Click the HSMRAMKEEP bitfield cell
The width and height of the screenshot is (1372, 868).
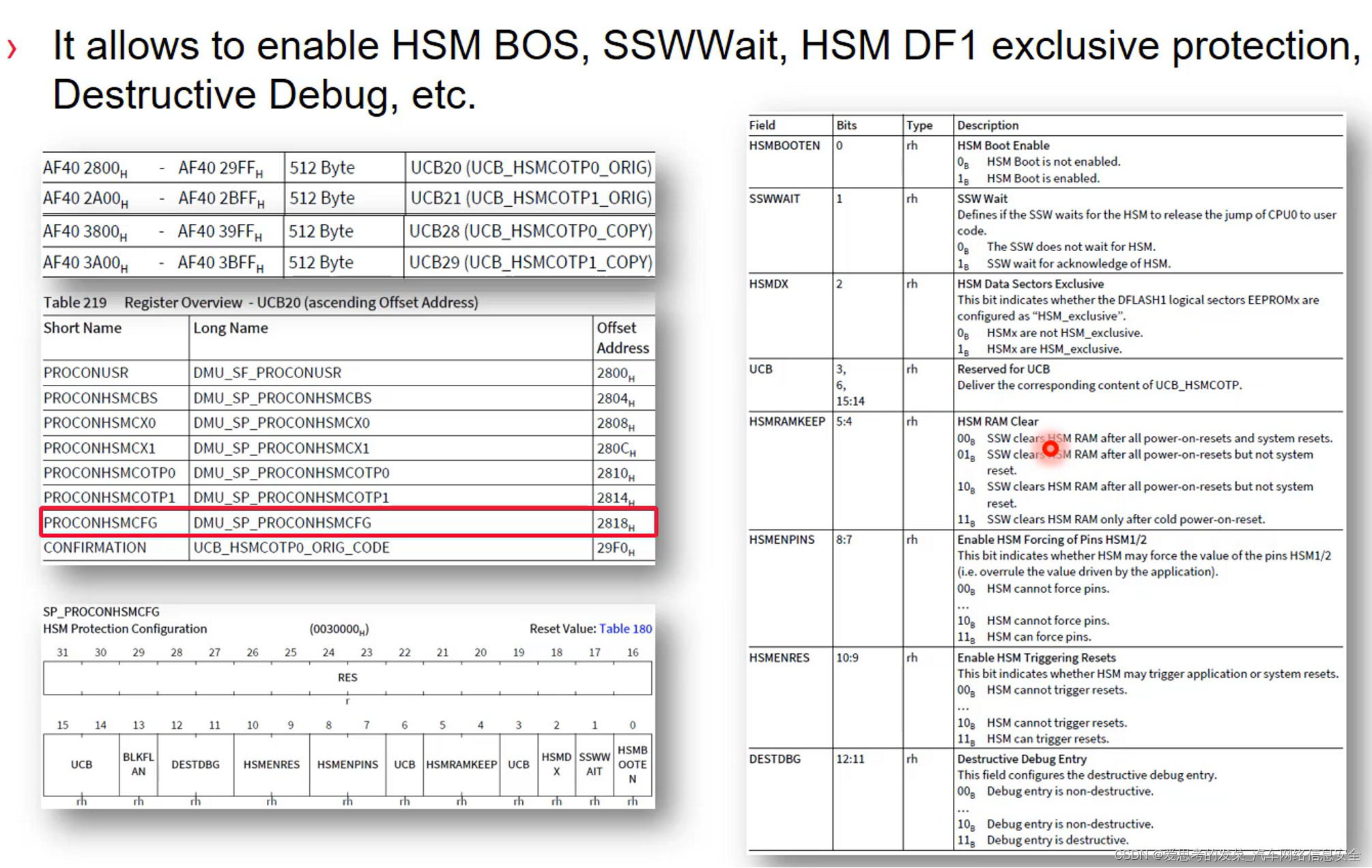click(x=461, y=764)
